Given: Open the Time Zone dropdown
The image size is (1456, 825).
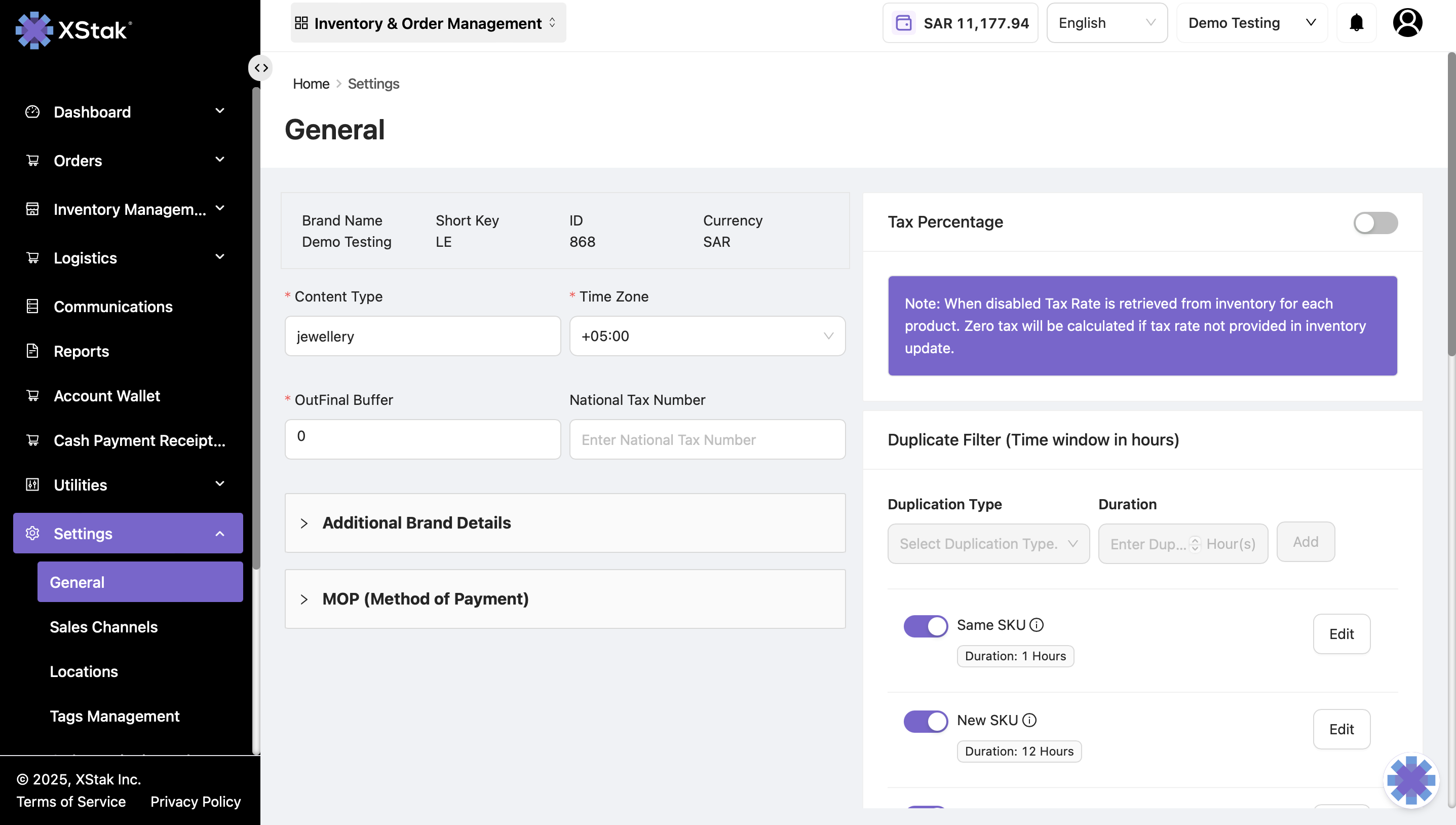Looking at the screenshot, I should coord(707,336).
